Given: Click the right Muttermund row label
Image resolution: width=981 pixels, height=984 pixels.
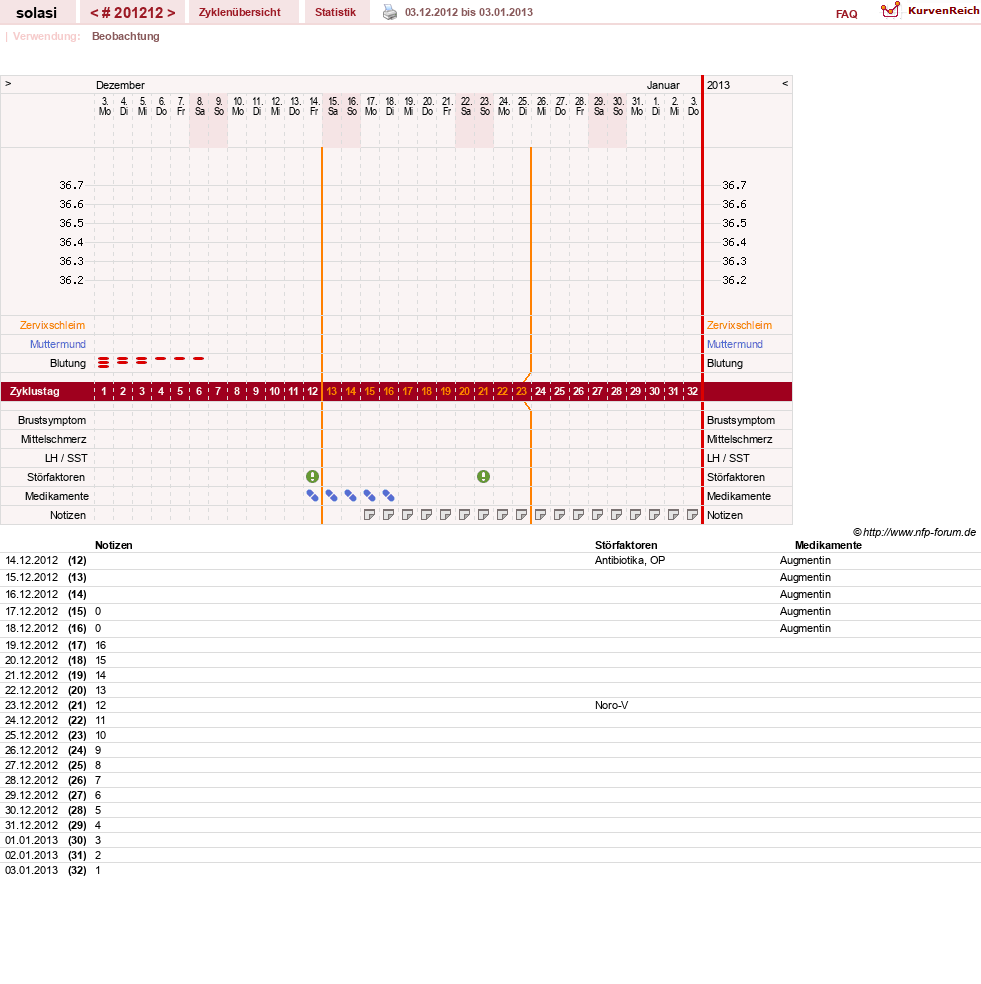Looking at the screenshot, I should (x=735, y=344).
